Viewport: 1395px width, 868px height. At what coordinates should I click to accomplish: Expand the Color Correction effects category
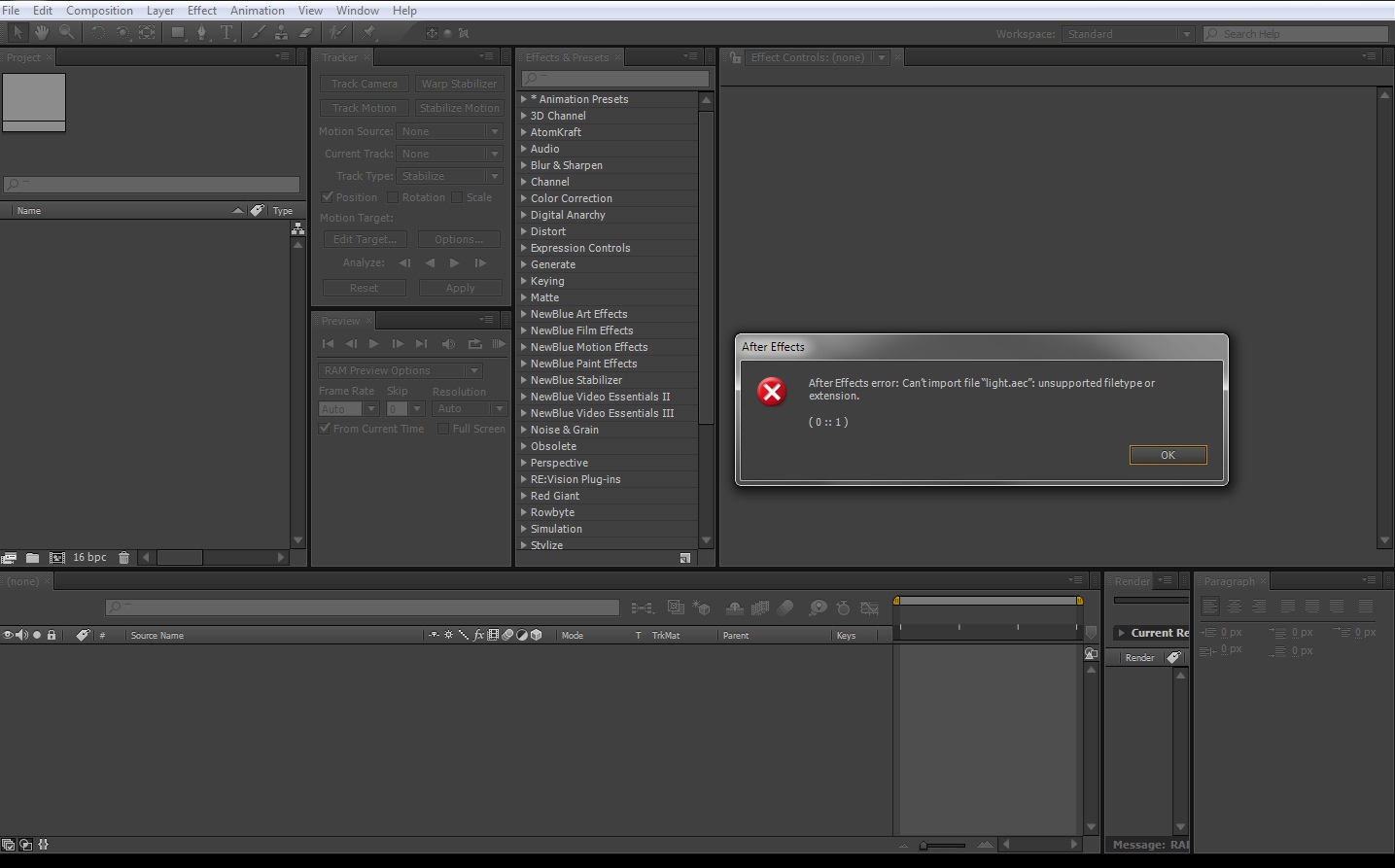pos(524,198)
